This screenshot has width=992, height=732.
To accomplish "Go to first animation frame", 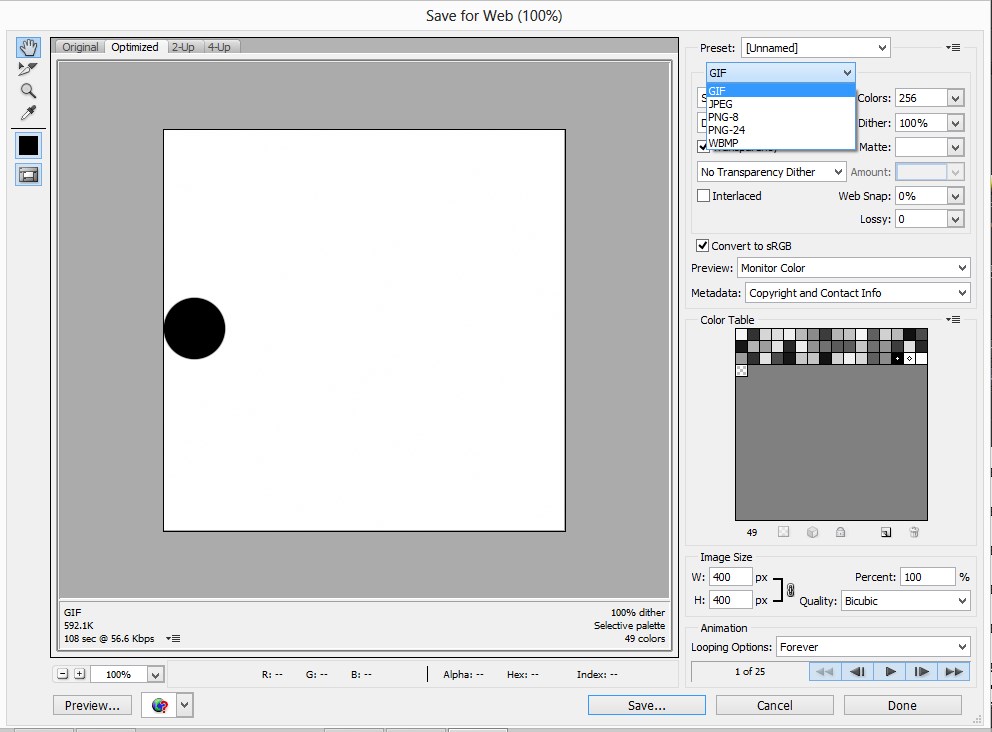I will tap(825, 671).
